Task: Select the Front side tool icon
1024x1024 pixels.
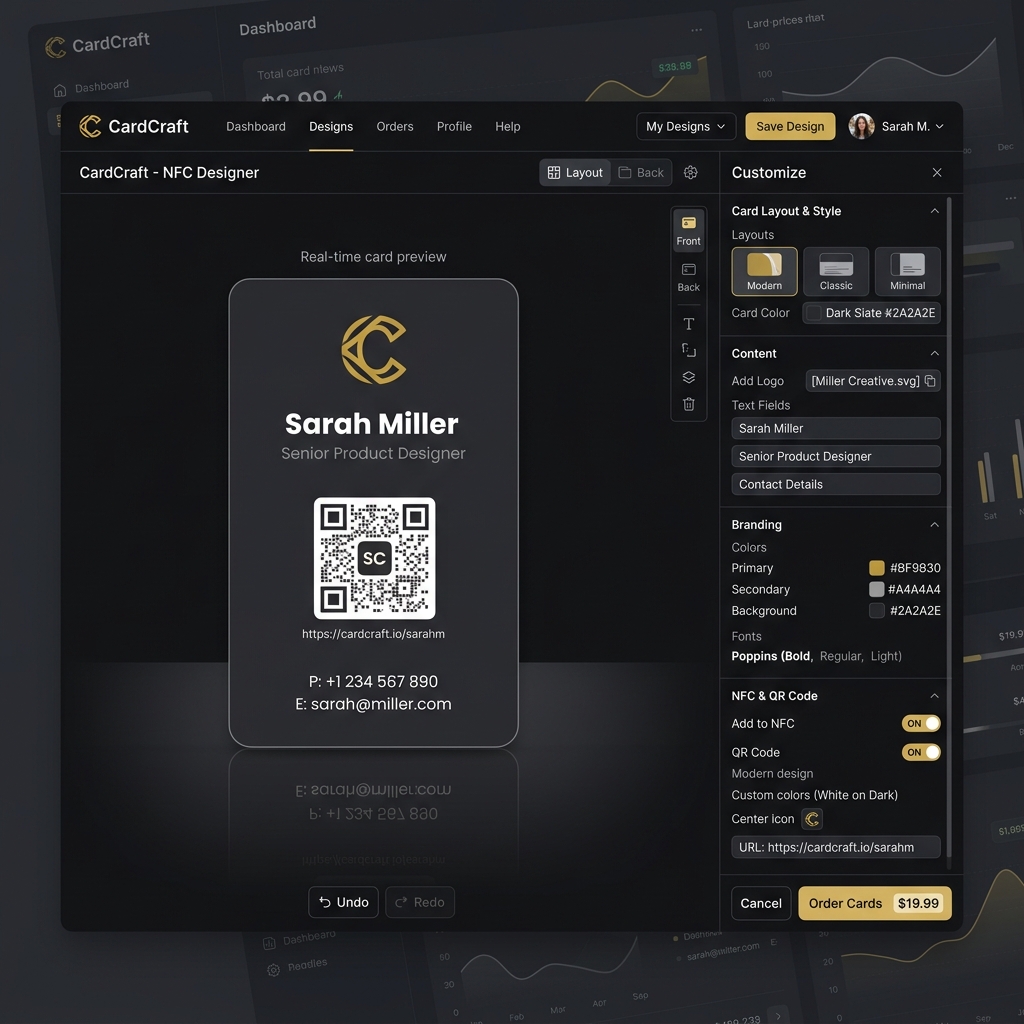Action: [688, 231]
